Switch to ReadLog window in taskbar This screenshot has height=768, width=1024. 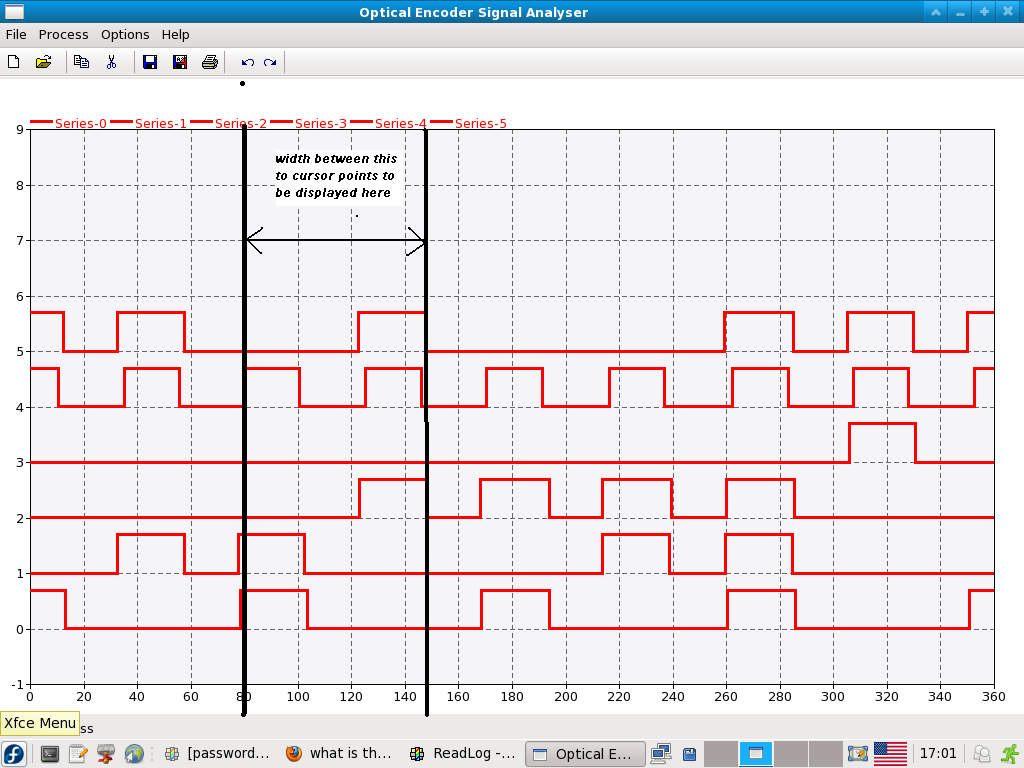point(463,754)
